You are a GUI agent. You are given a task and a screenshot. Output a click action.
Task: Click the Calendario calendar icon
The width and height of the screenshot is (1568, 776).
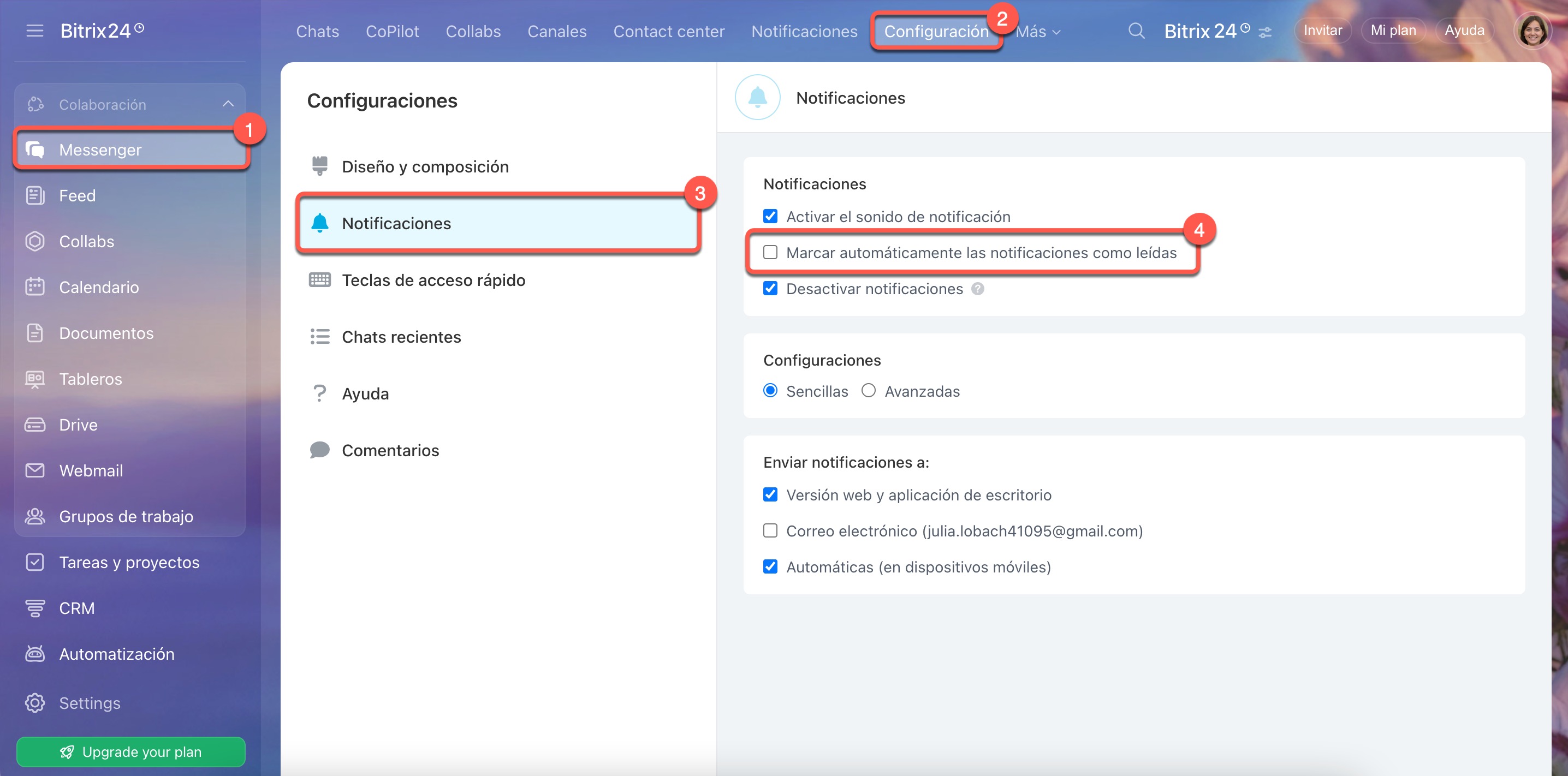click(35, 287)
